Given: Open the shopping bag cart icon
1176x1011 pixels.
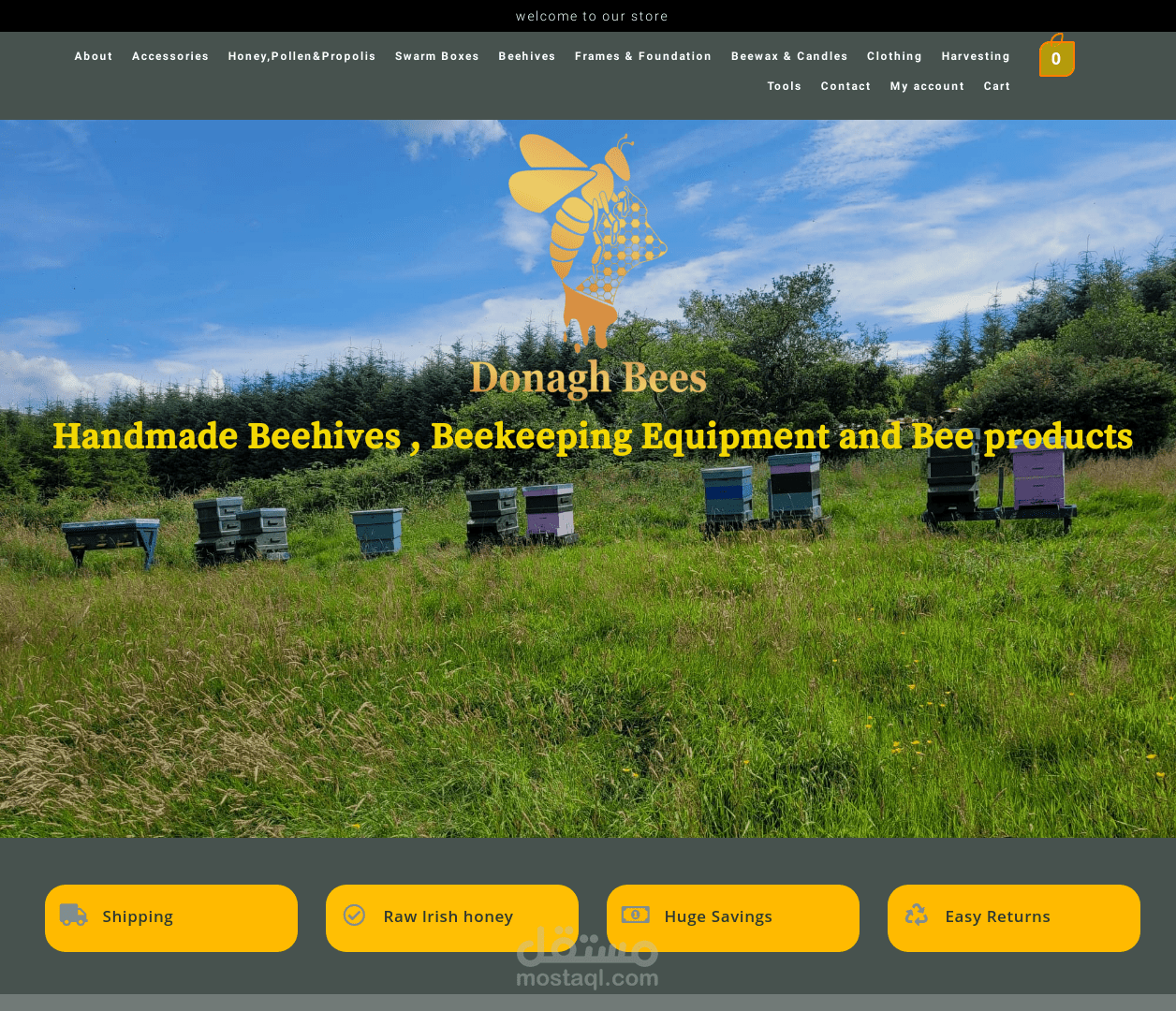Looking at the screenshot, I should 1056,56.
